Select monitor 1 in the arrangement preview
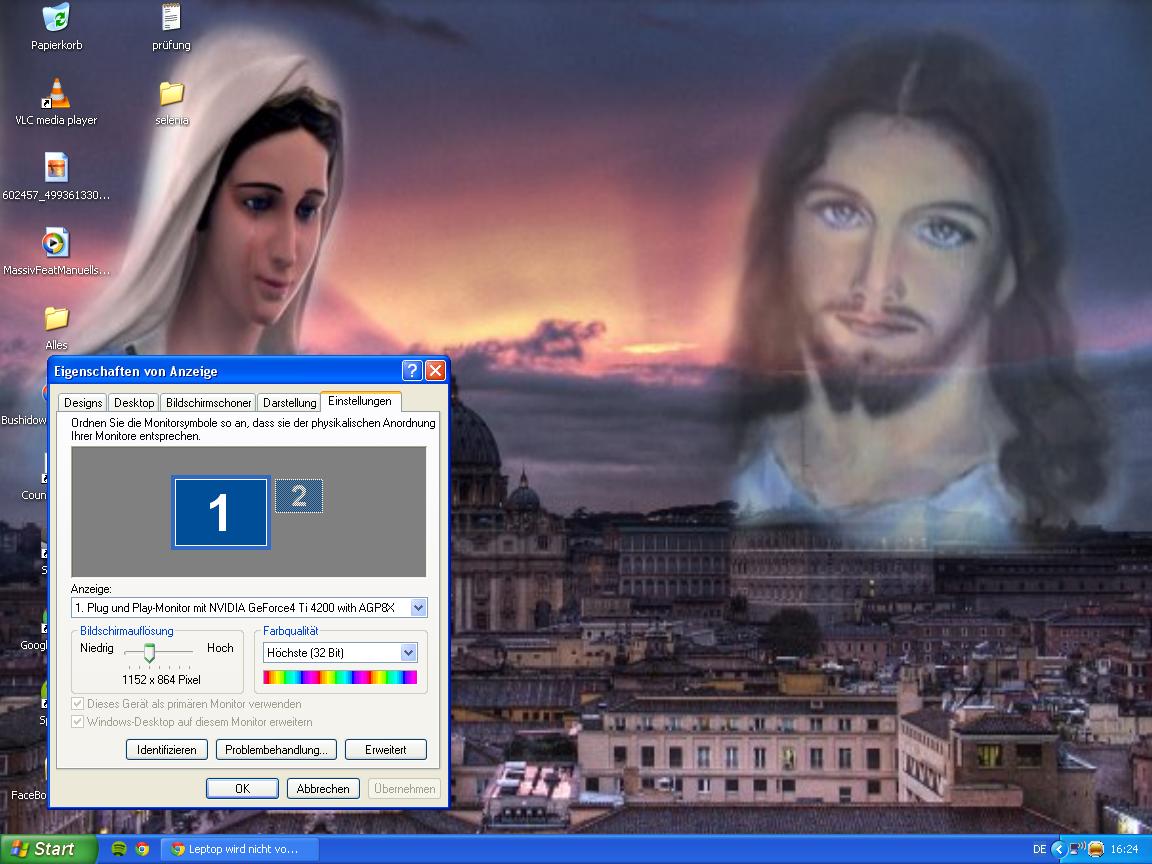The width and height of the screenshot is (1152, 864). [220, 512]
